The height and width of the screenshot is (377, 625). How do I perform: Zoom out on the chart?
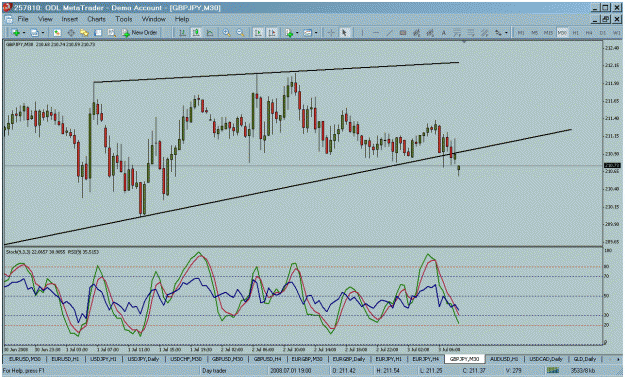pos(240,33)
